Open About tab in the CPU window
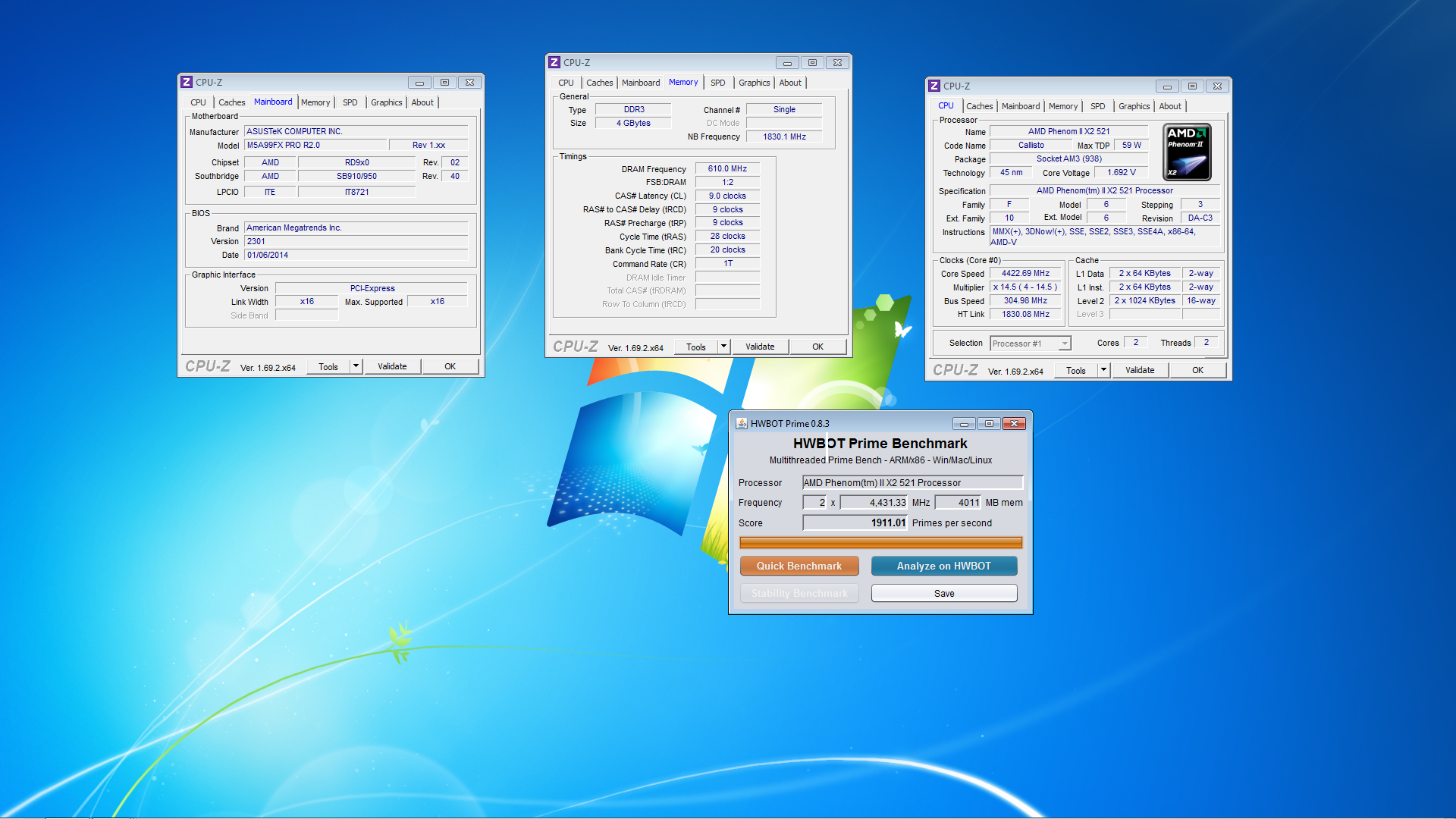The image size is (1456, 819). pos(1170,106)
